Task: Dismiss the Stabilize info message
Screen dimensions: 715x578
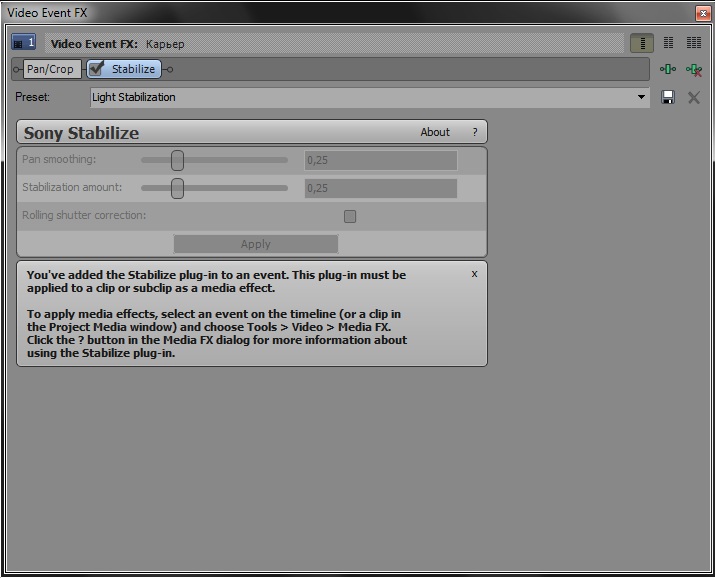Action: click(474, 273)
